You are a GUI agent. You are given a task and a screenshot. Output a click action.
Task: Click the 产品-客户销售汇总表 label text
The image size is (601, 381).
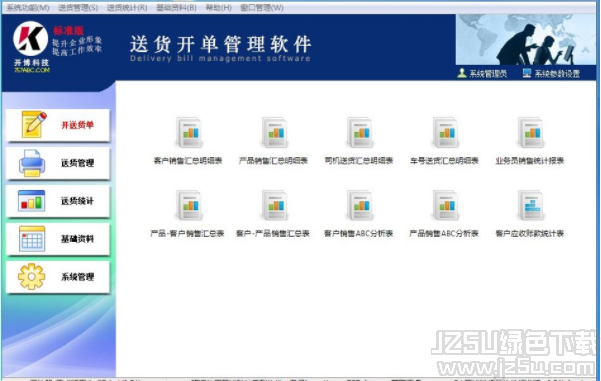[187, 233]
